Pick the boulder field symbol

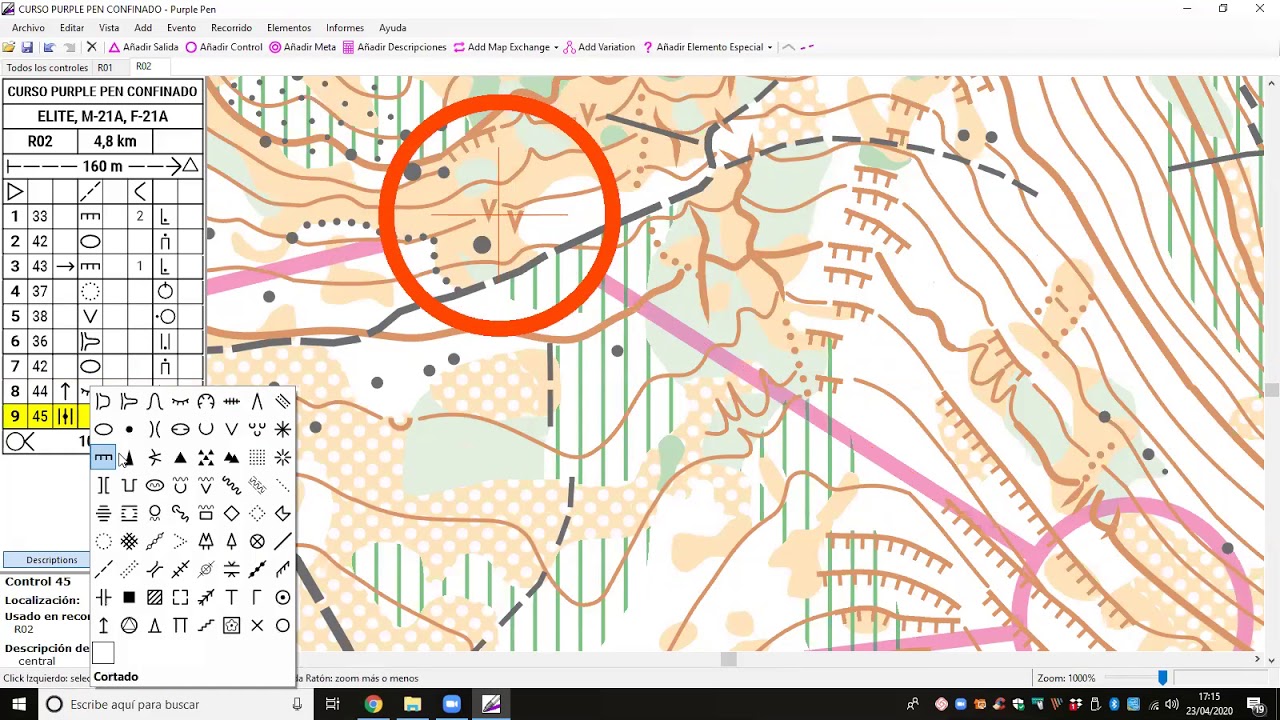pos(206,457)
